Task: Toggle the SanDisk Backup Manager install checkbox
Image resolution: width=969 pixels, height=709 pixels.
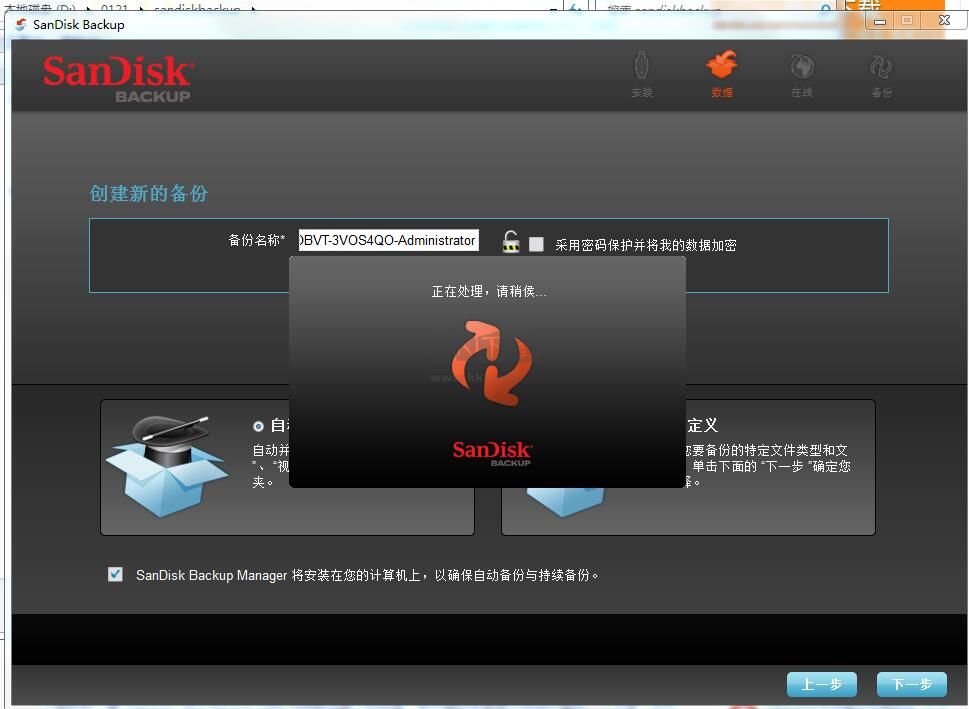Action: pos(115,574)
